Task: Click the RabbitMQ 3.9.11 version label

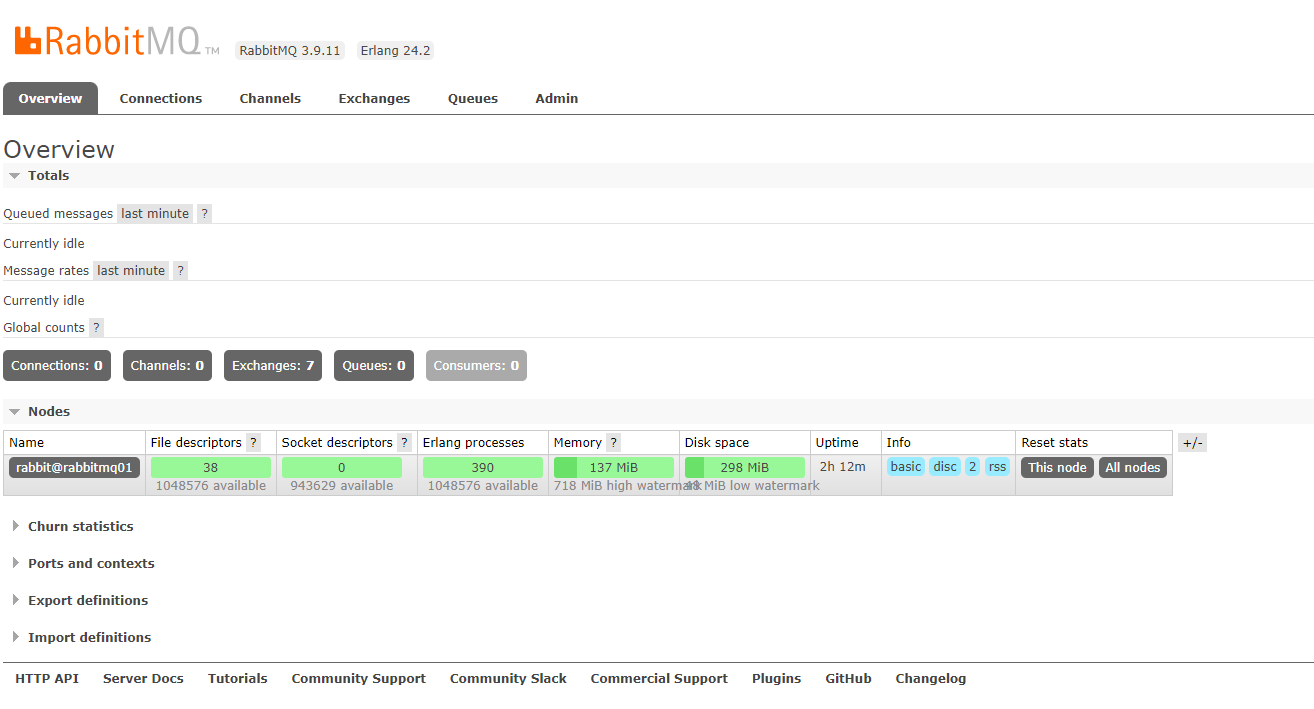Action: (290, 50)
